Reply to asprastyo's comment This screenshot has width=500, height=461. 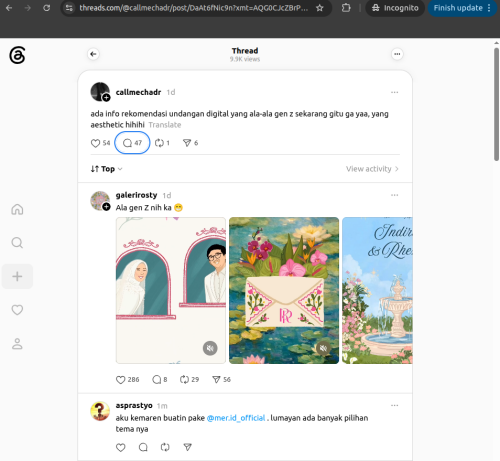tap(143, 447)
